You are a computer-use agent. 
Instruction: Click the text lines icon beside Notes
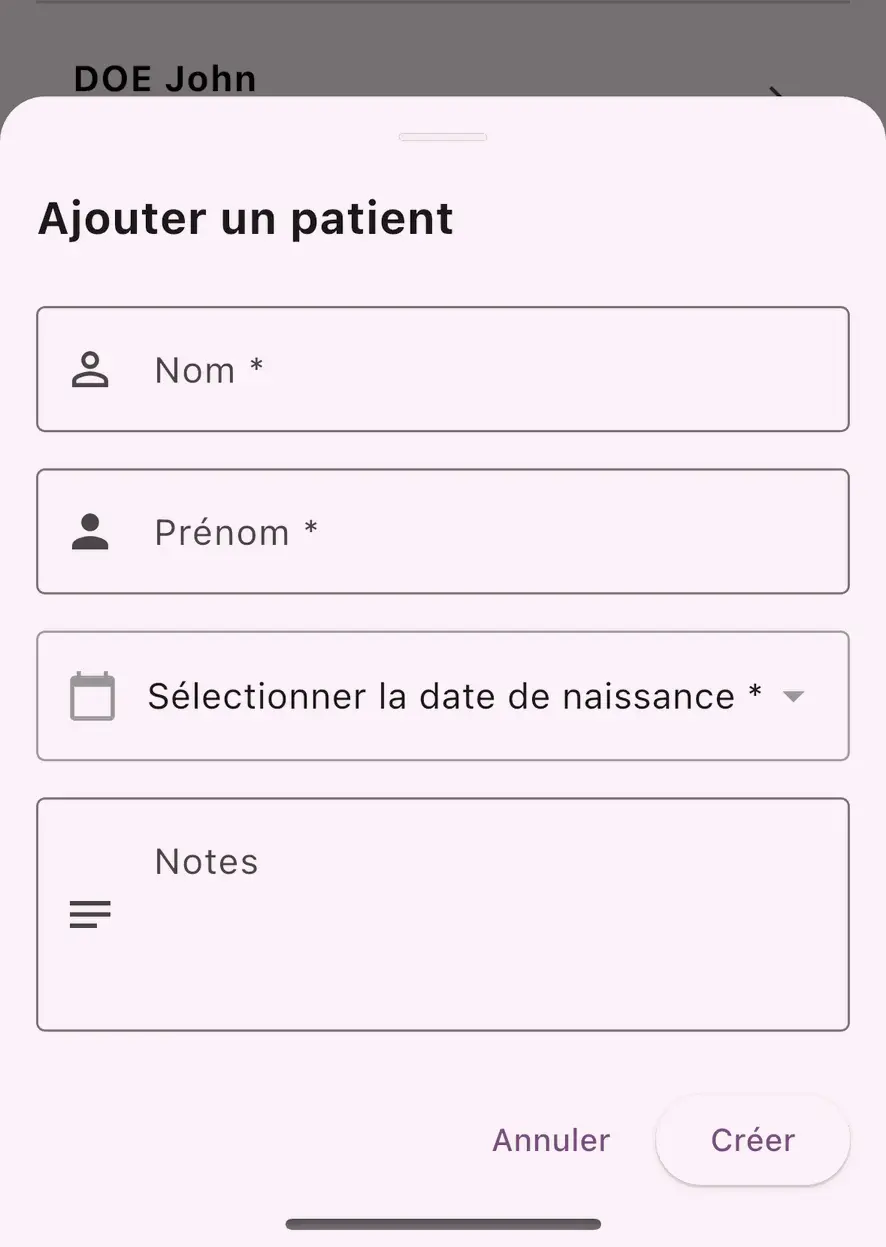90,914
